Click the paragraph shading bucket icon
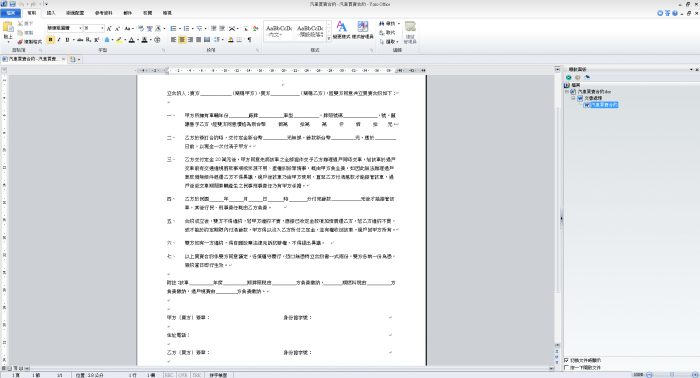The width and height of the screenshot is (700, 378). coord(231,40)
